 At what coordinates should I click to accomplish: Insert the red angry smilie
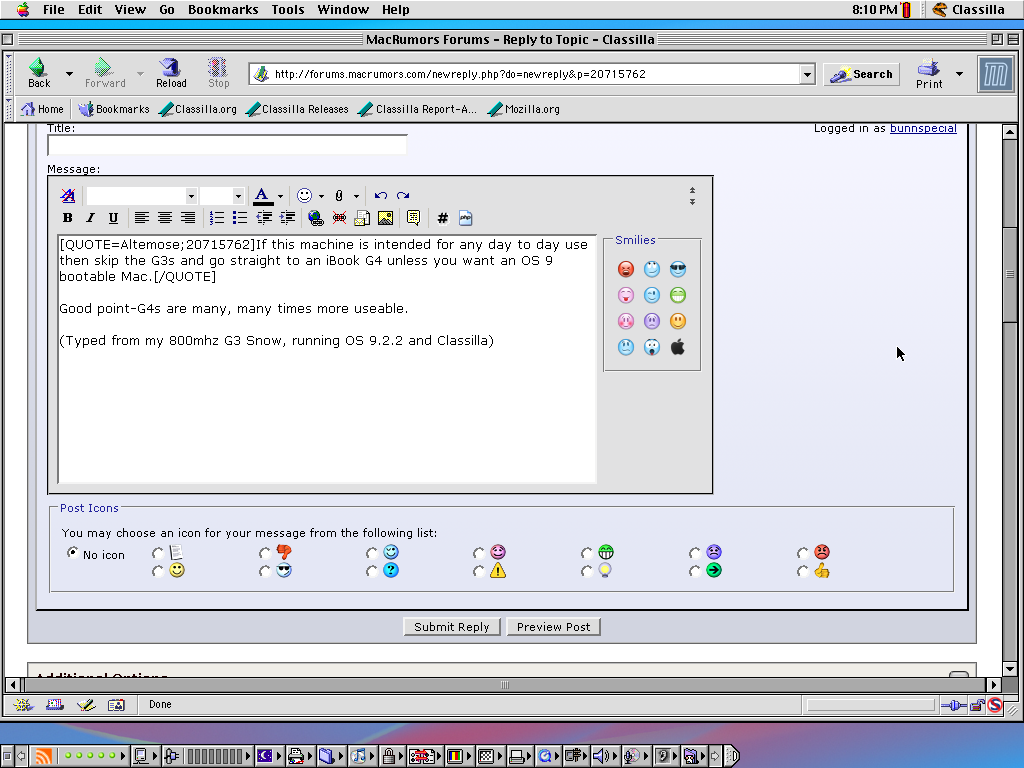coord(626,269)
